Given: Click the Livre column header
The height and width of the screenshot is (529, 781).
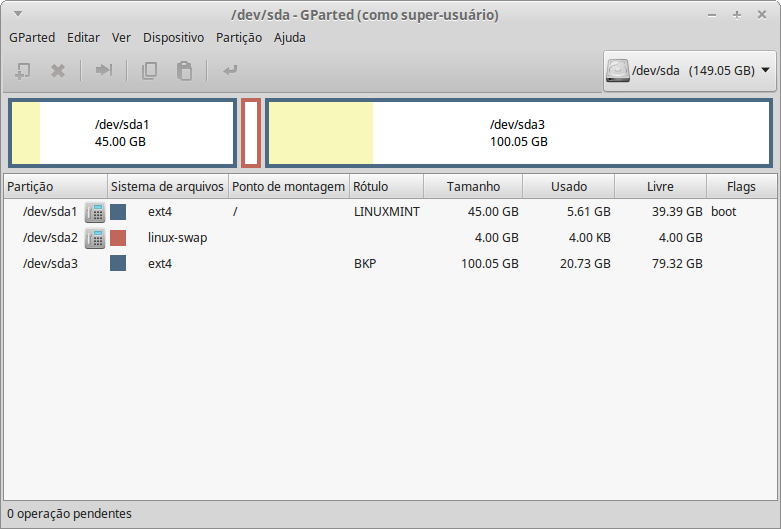Looking at the screenshot, I should [660, 187].
